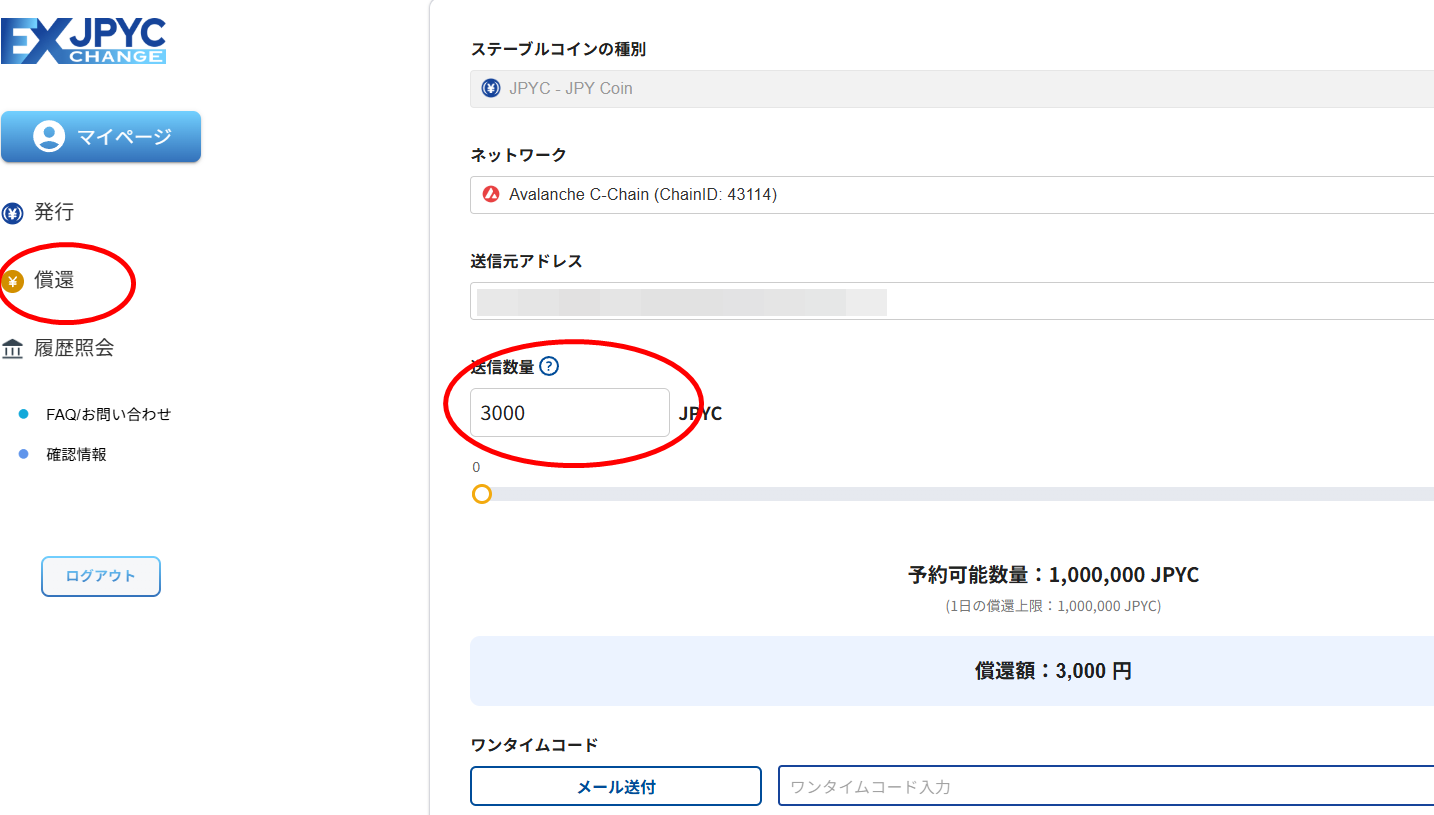Expand the ネットワーク Avalanche C-Chain selector
The height and width of the screenshot is (815, 1434).
[950, 195]
